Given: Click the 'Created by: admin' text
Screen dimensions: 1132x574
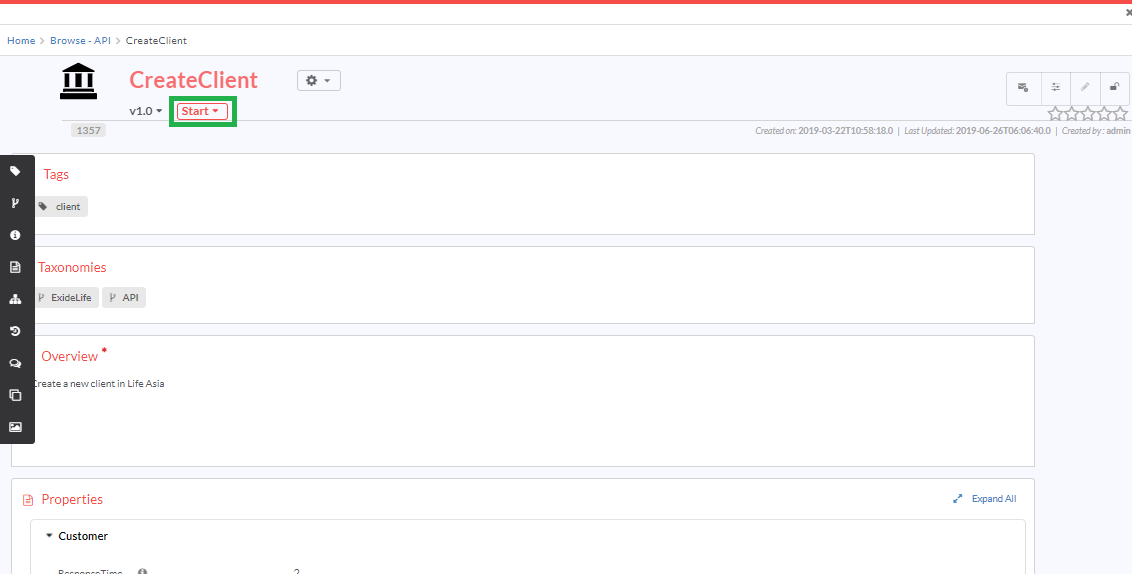Looking at the screenshot, I should [x=1096, y=131].
